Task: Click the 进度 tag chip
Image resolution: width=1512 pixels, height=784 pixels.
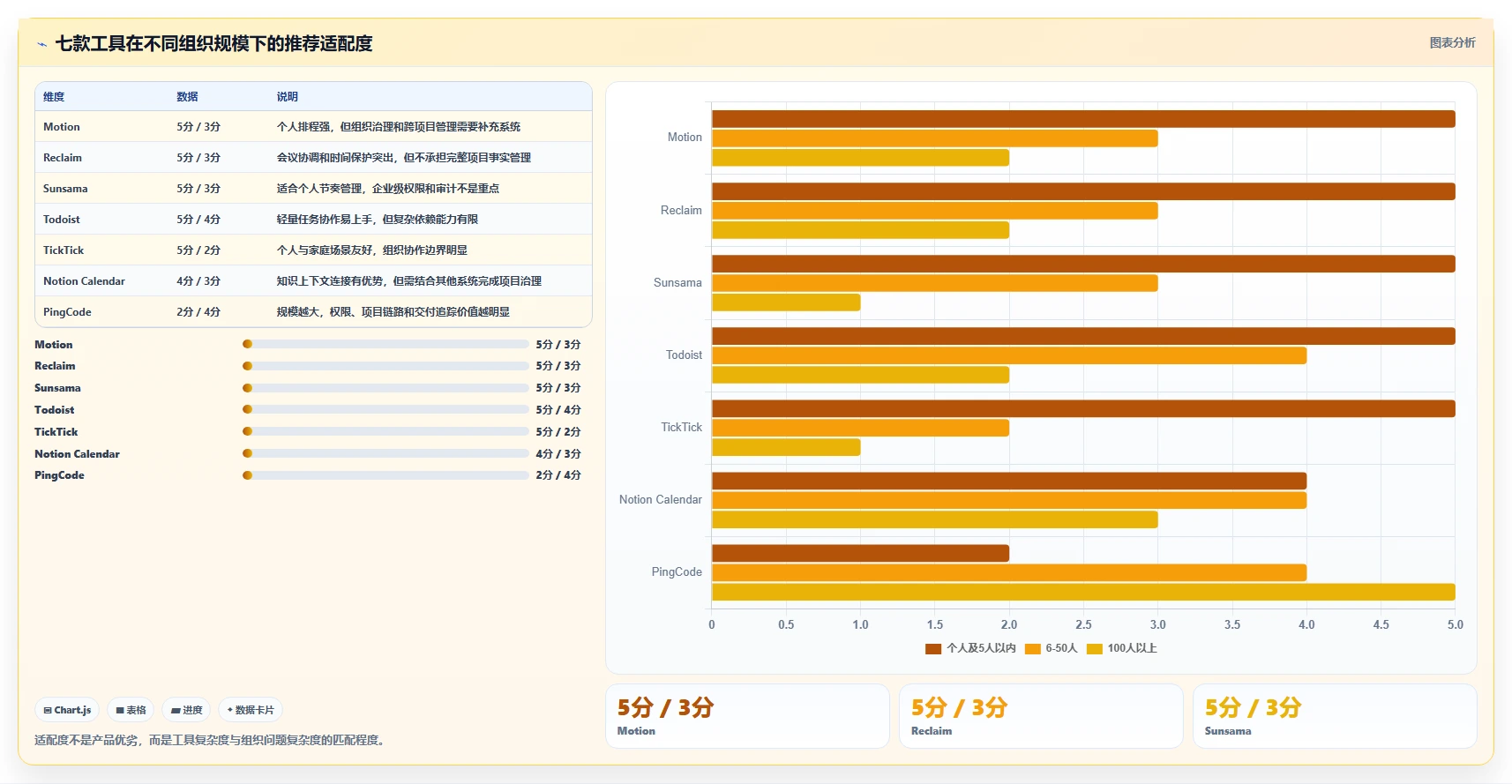Action: pos(186,710)
